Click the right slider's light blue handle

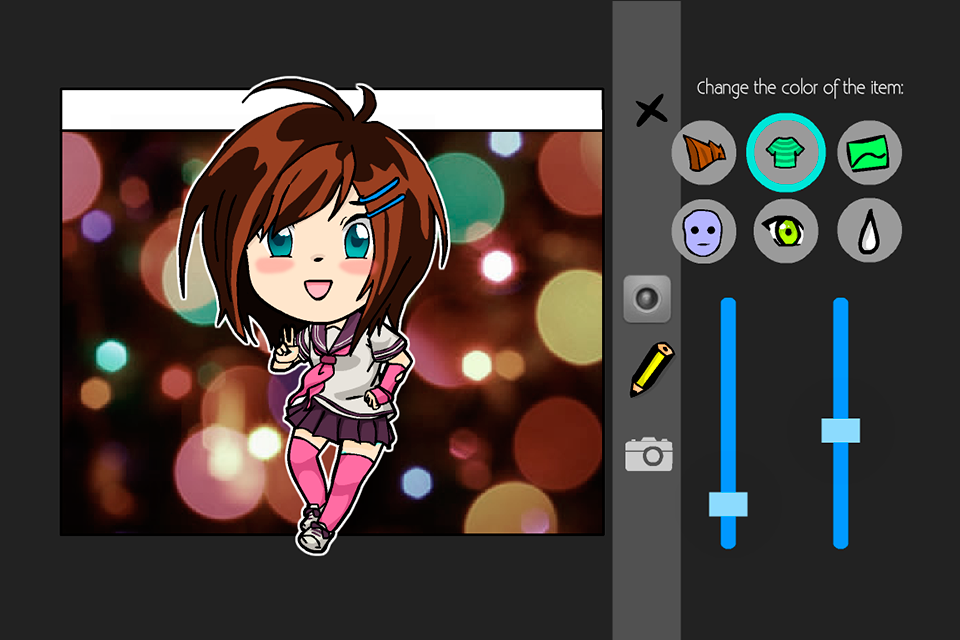(841, 431)
